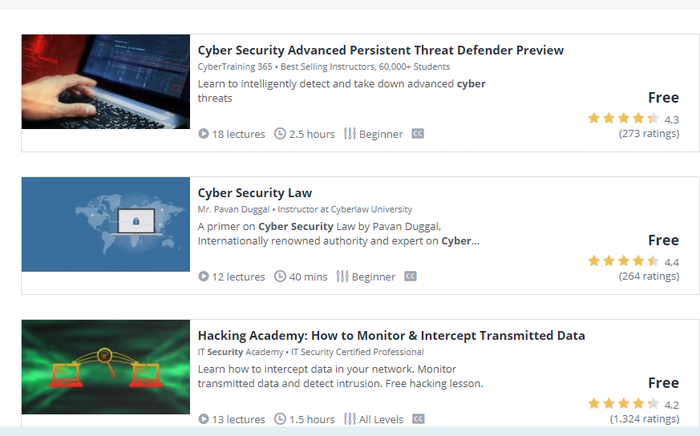
Task: Click instructor name Mr. Pavan Duggal
Action: [238, 210]
